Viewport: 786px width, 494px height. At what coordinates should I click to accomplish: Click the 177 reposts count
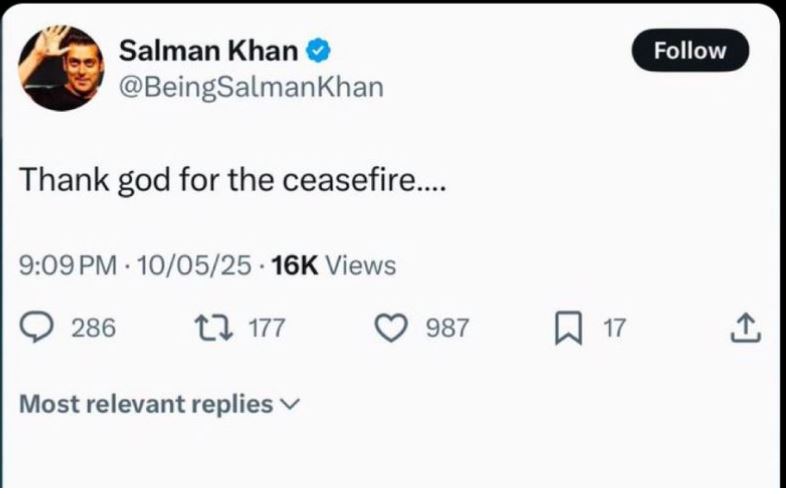coord(267,328)
